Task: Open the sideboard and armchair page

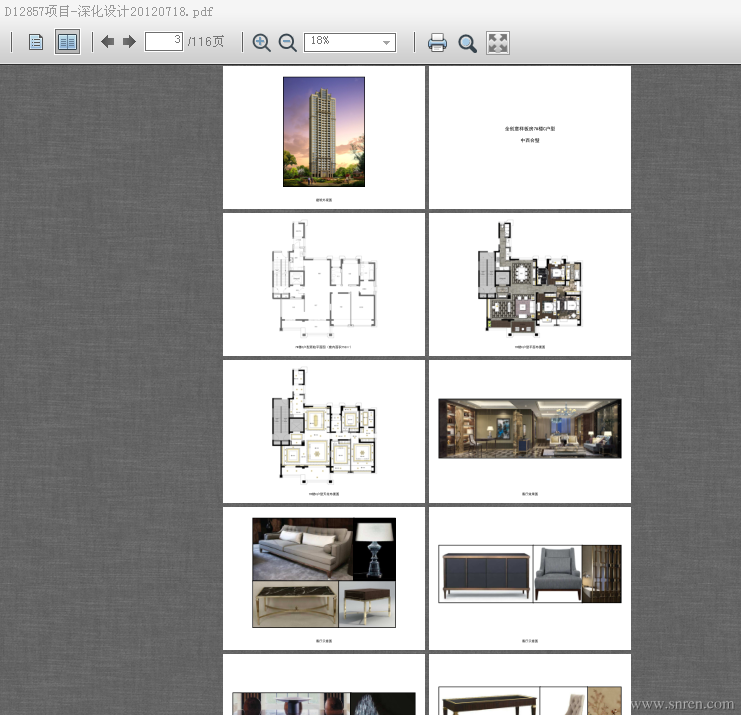Action: tap(530, 577)
